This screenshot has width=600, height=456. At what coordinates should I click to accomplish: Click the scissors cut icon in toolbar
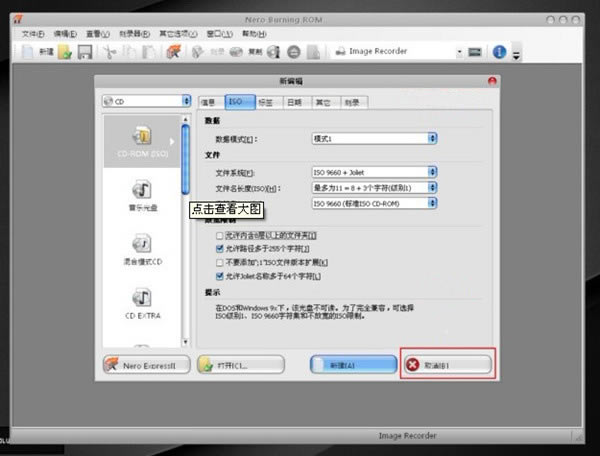coord(109,52)
